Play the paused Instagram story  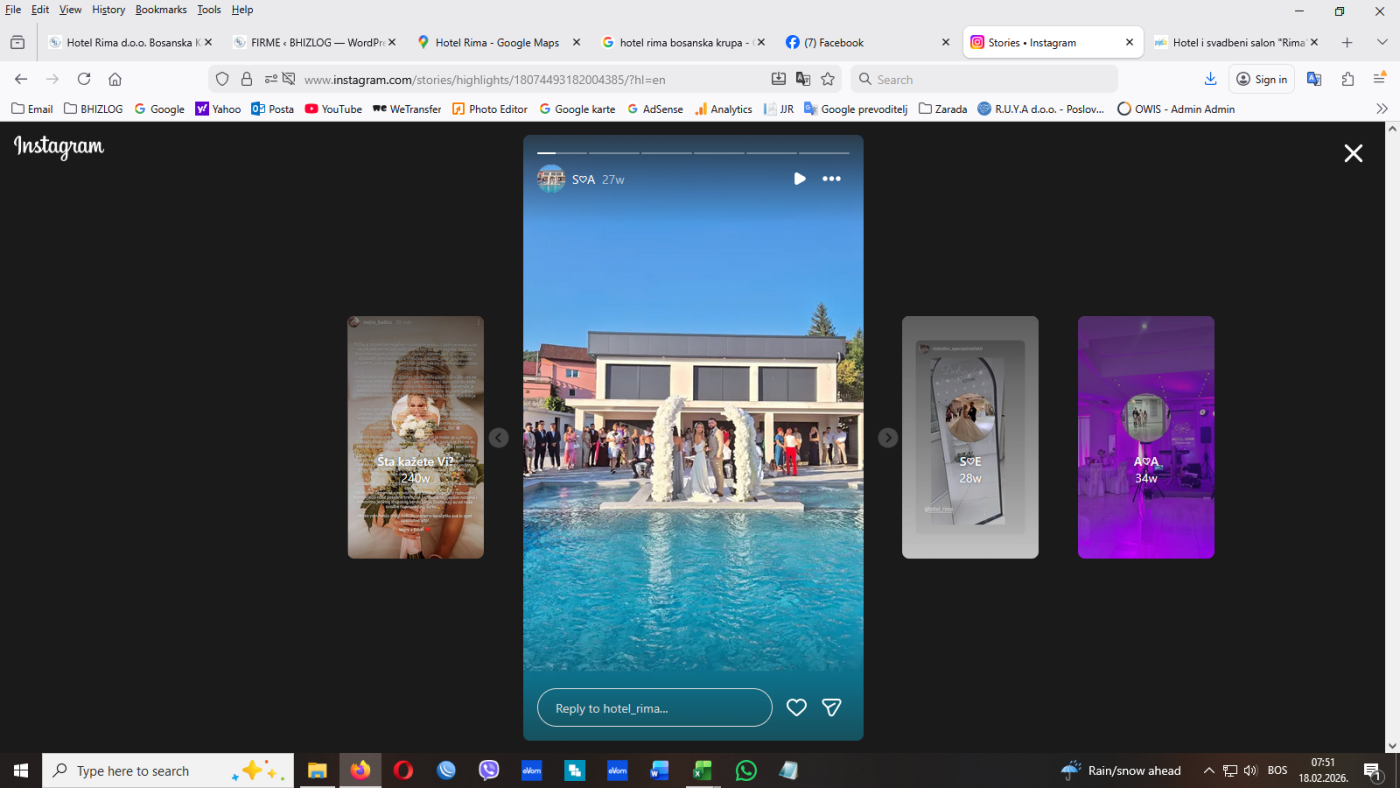coord(800,179)
